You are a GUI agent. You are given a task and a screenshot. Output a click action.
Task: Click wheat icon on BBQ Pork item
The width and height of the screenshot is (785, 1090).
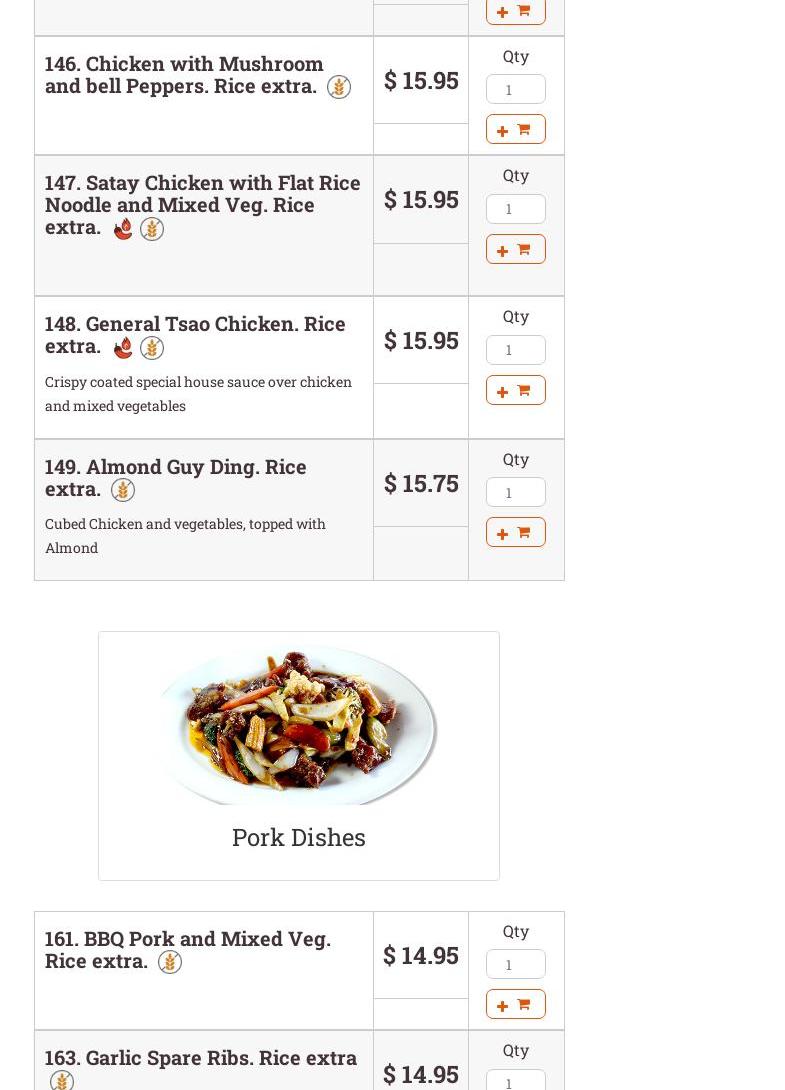(x=170, y=962)
